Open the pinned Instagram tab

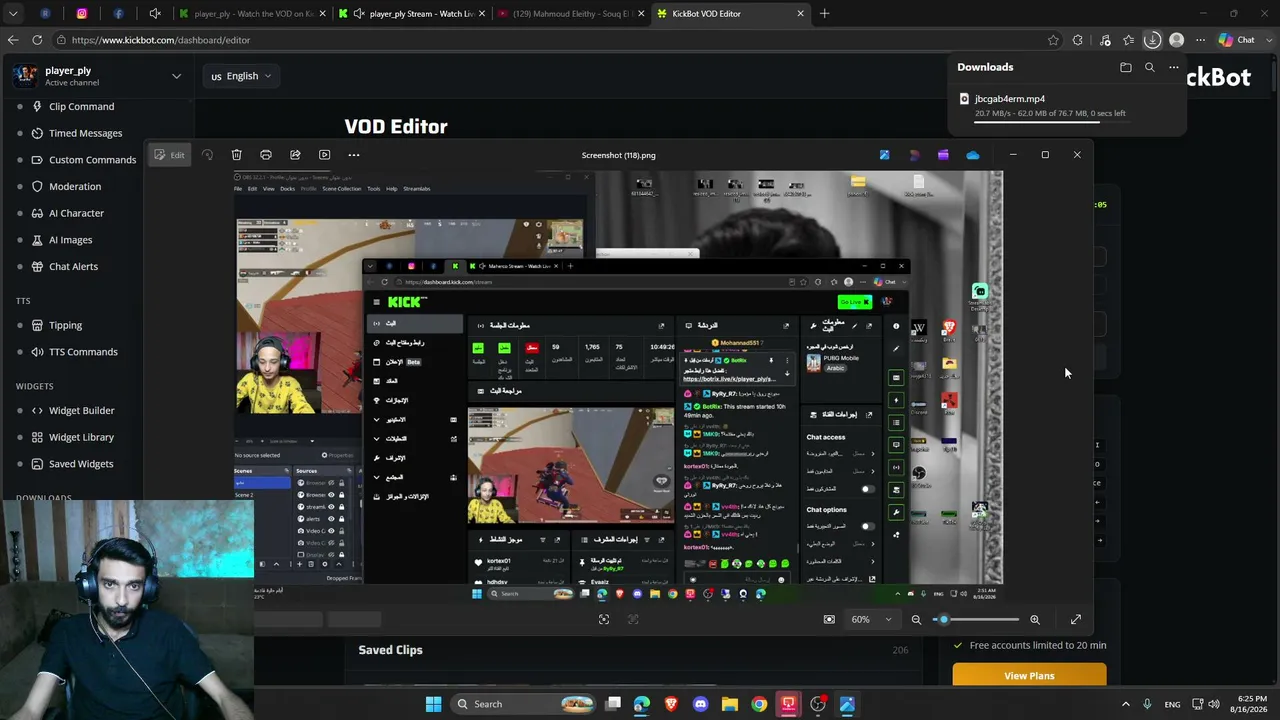(82, 14)
